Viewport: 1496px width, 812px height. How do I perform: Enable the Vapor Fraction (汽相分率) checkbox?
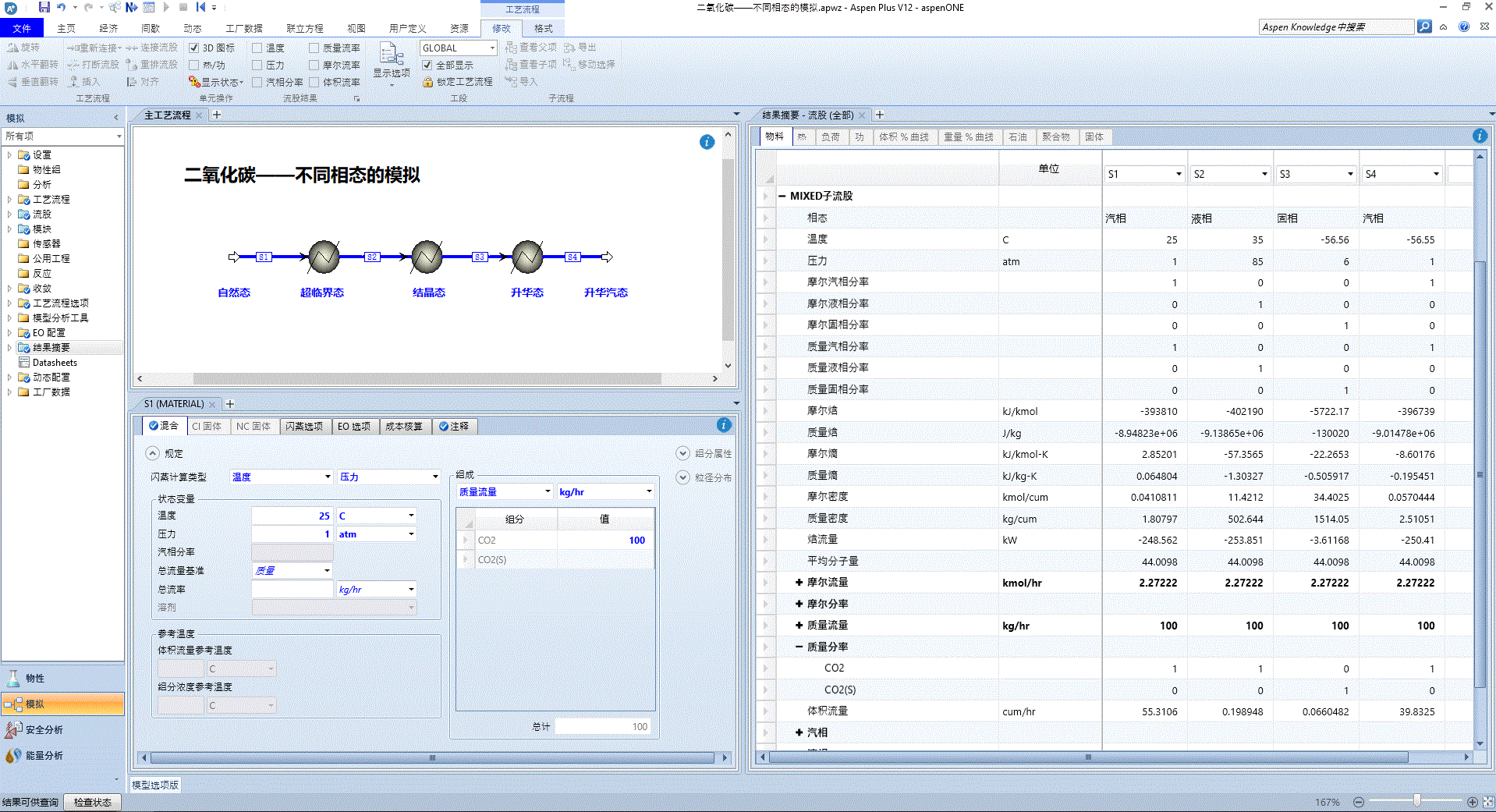point(257,82)
